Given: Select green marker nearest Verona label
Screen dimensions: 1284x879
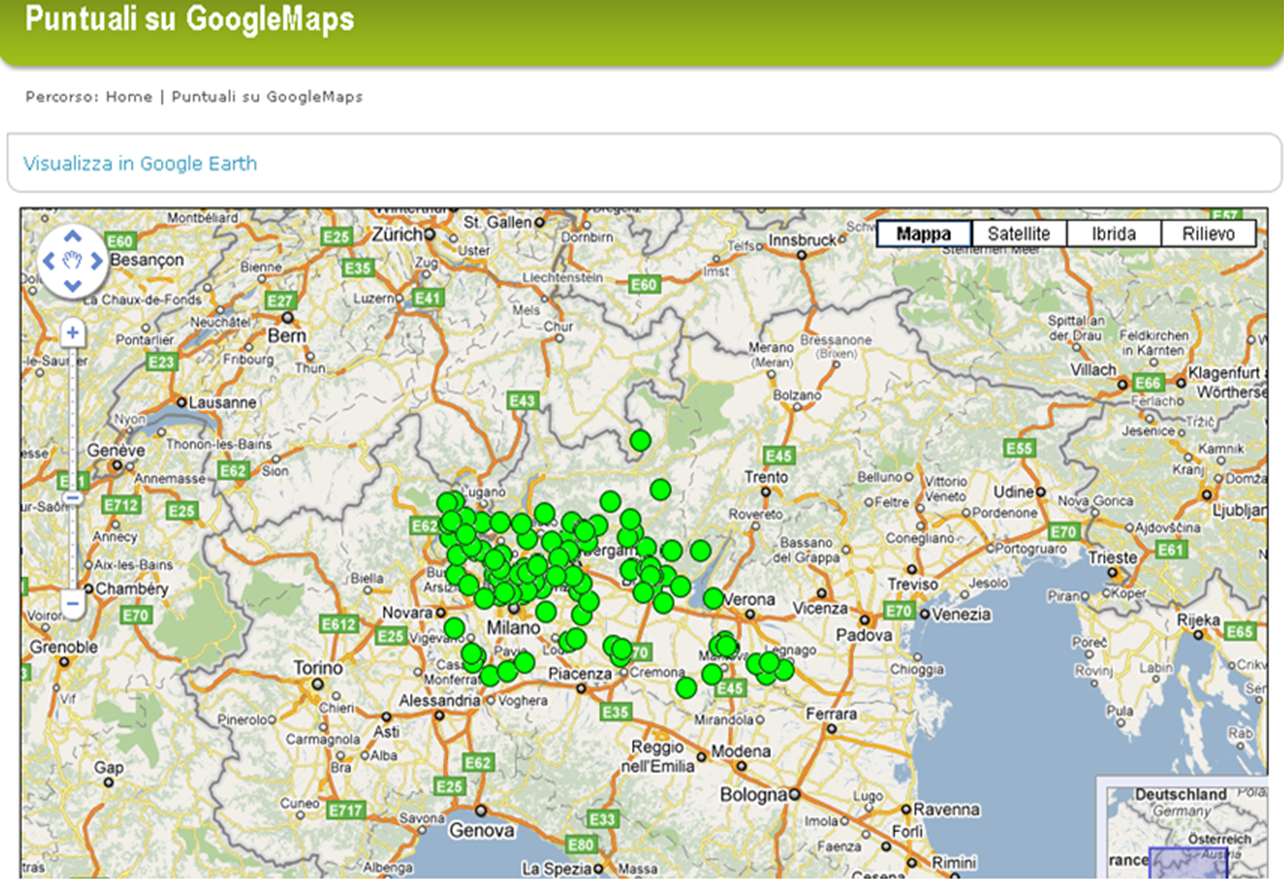Looking at the screenshot, I should (713, 598).
